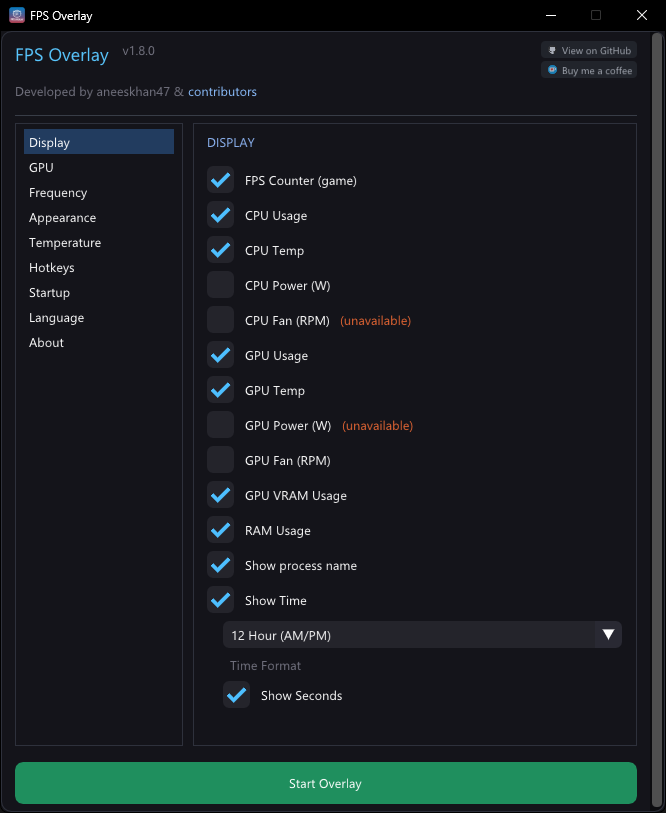Open the Temperature section
The image size is (666, 813).
(x=99, y=242)
